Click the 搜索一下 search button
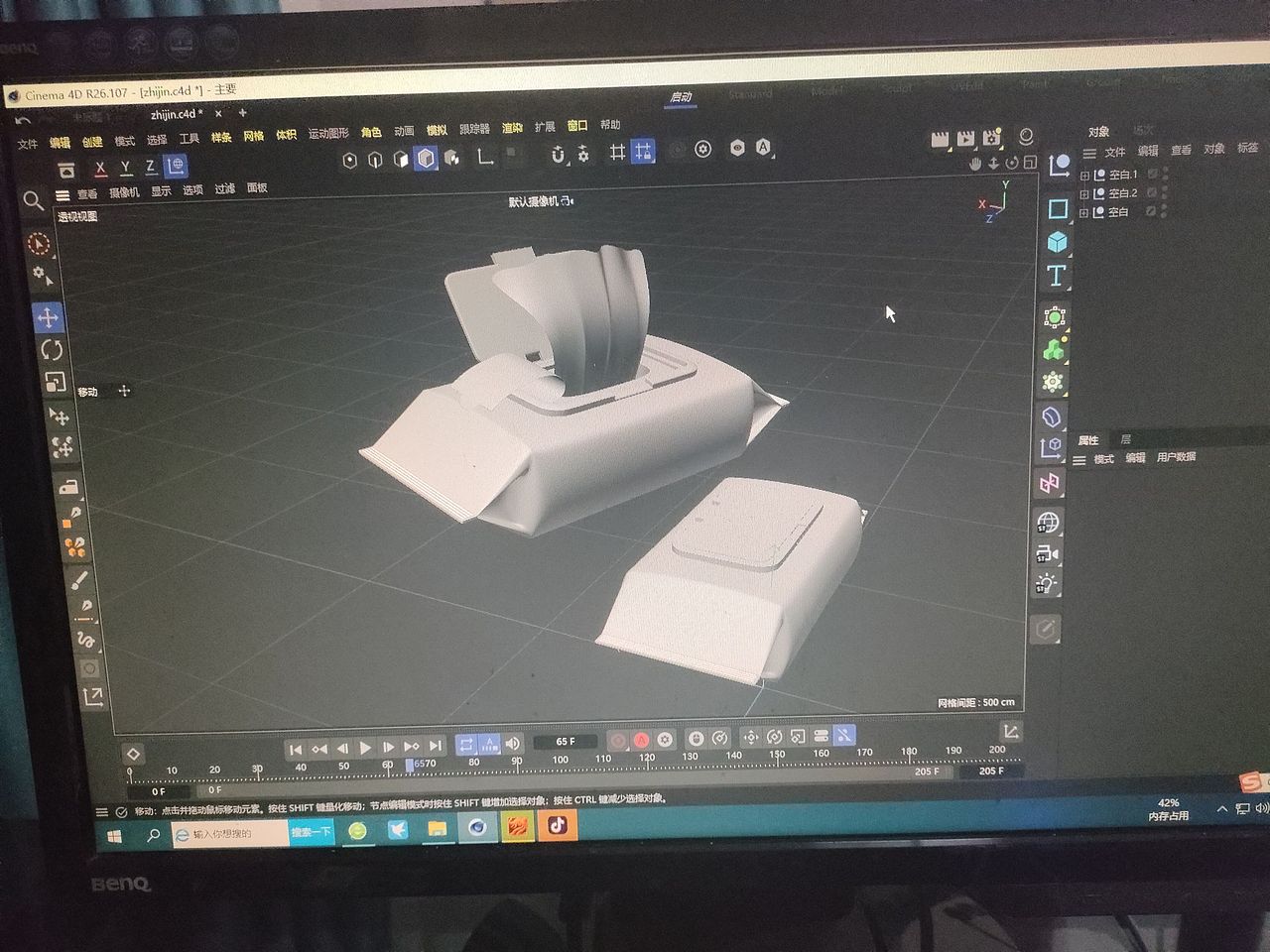Viewport: 1270px width, 952px height. [x=312, y=832]
